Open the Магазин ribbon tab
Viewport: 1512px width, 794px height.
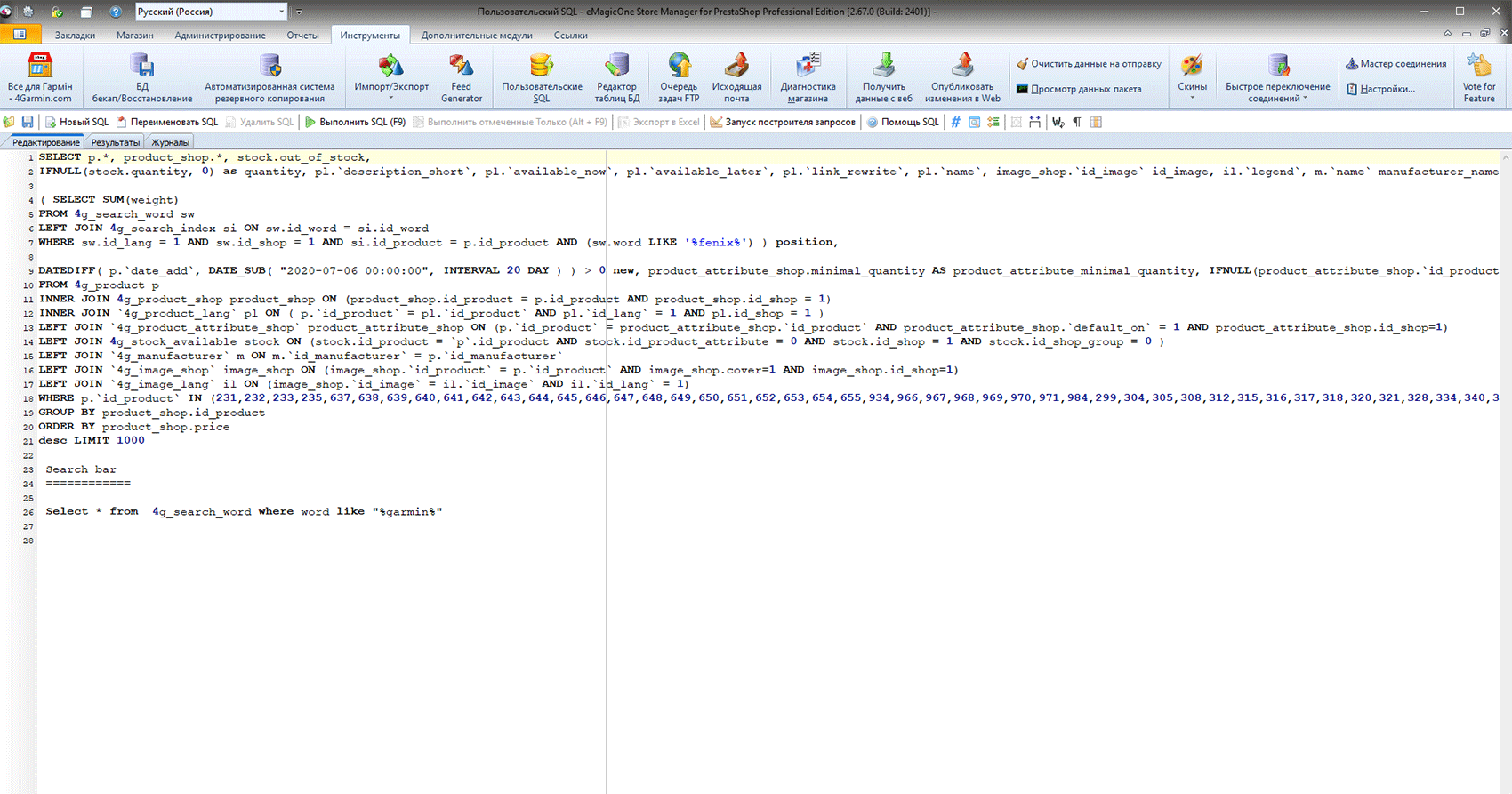tap(134, 36)
